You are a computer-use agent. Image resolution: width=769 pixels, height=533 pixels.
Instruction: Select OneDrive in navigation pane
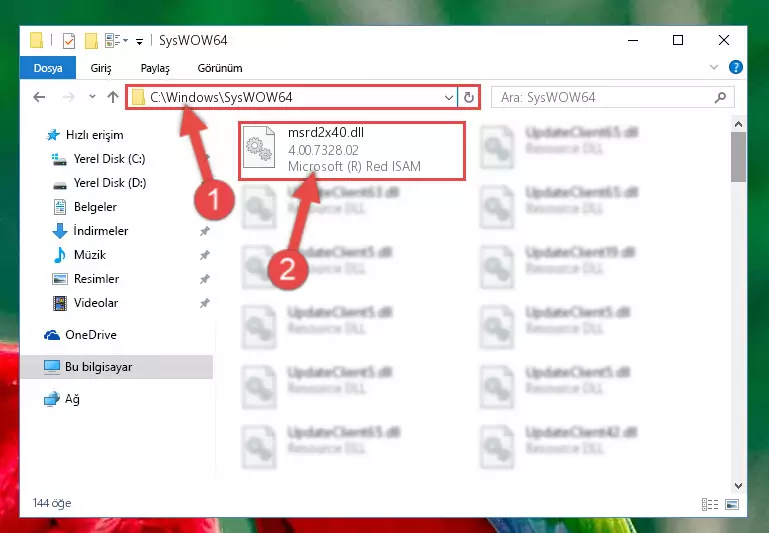80,335
